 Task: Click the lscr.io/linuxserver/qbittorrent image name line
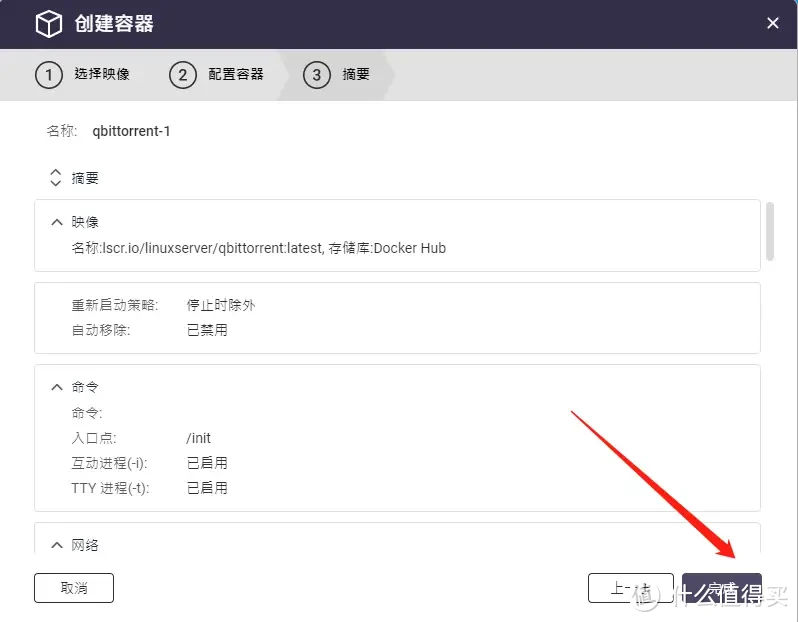tap(258, 248)
